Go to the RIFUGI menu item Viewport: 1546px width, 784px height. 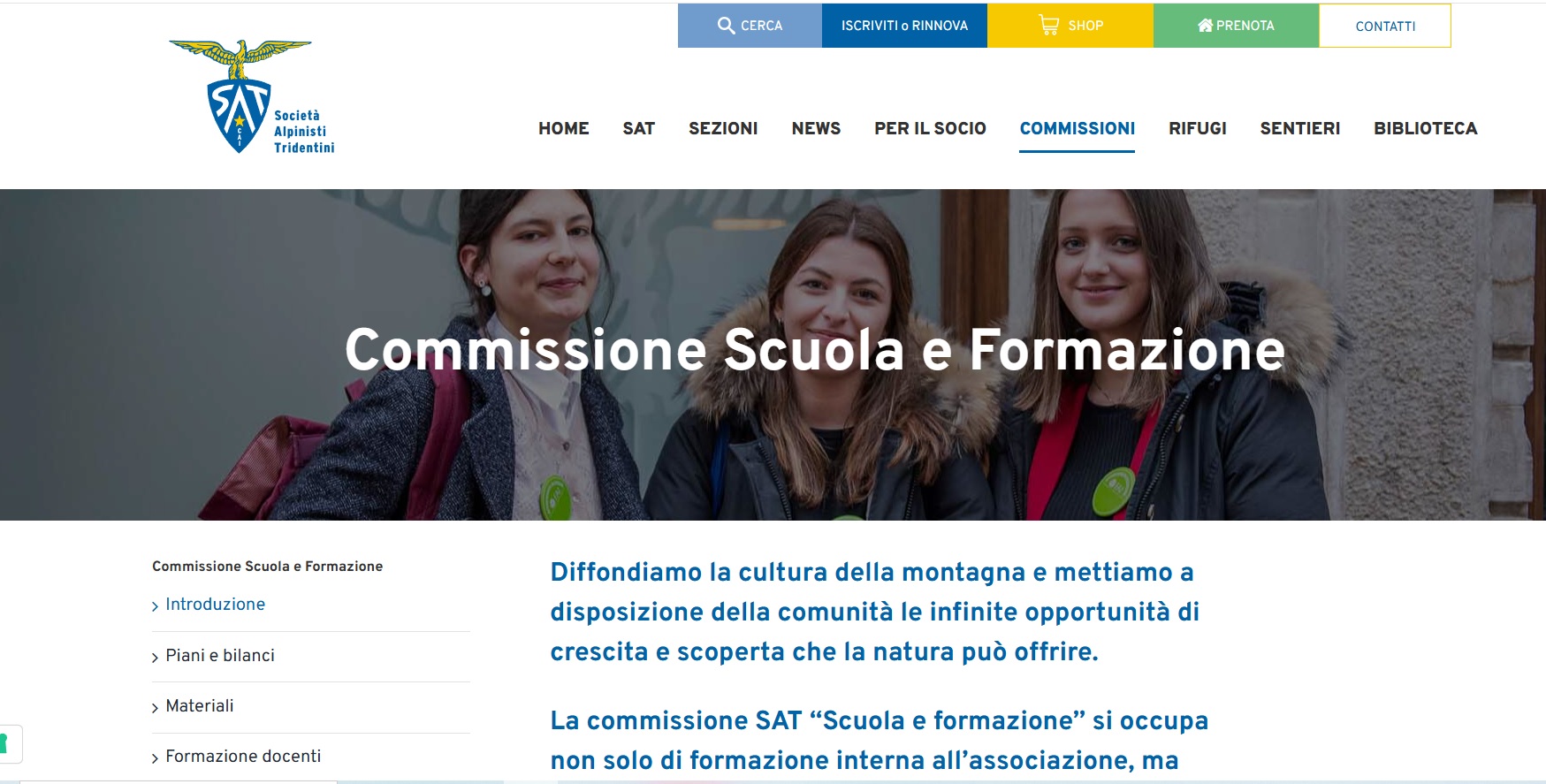[x=1197, y=128]
